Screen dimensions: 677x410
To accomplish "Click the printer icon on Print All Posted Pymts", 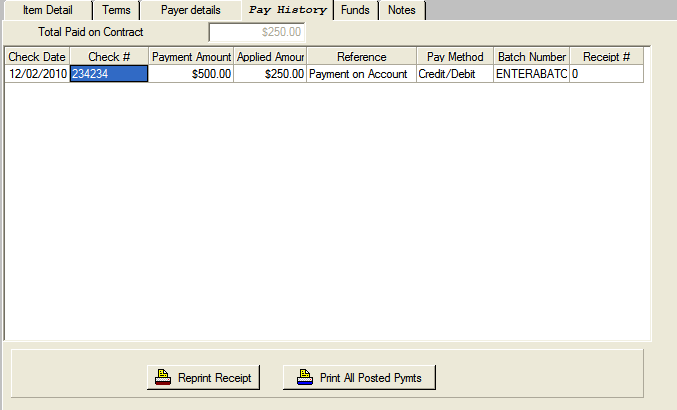I will tap(302, 378).
